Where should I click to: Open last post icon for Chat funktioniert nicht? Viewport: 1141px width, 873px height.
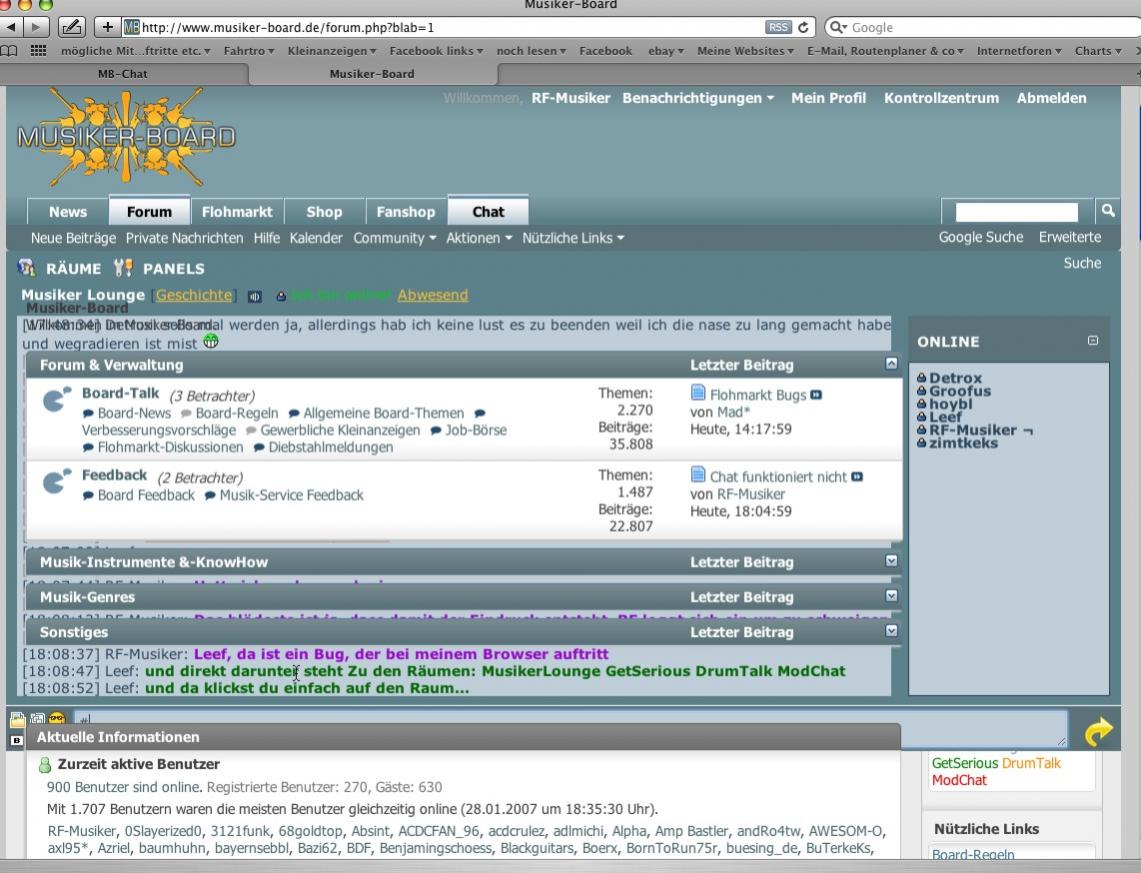pos(698,475)
